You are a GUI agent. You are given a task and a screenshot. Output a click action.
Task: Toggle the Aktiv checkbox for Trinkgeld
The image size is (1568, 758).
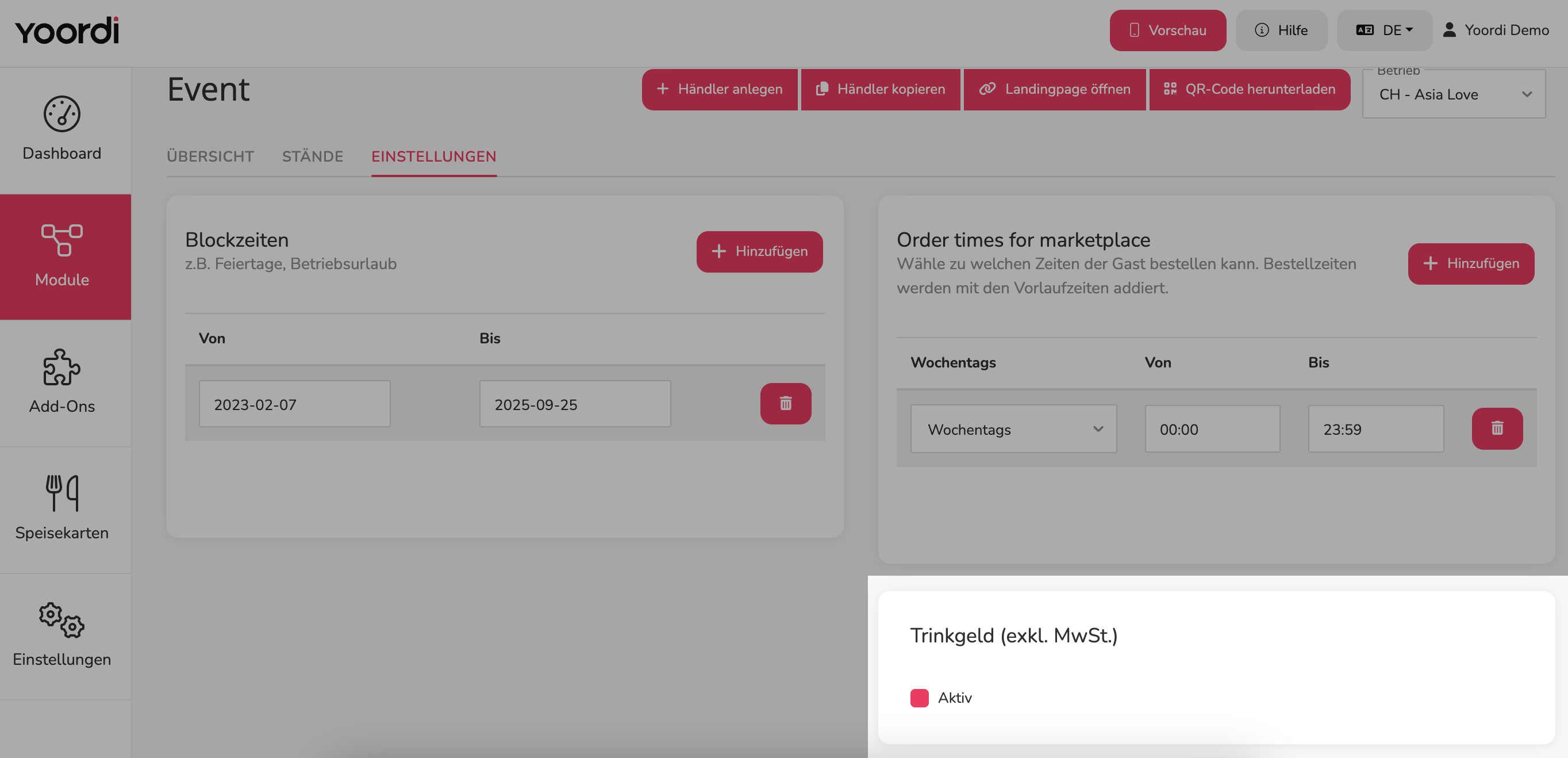tap(919, 698)
